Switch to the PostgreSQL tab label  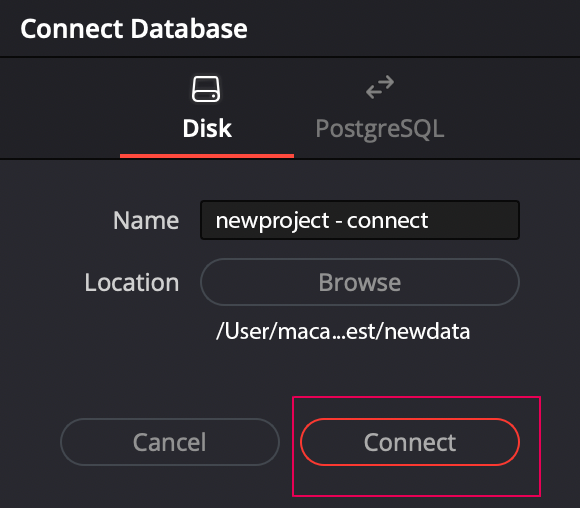(380, 129)
